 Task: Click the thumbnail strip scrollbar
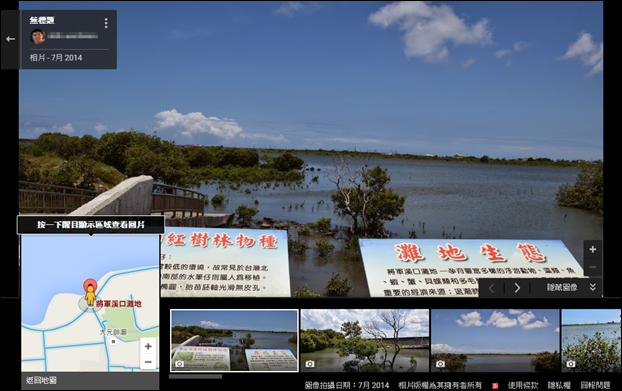[x=195, y=376]
